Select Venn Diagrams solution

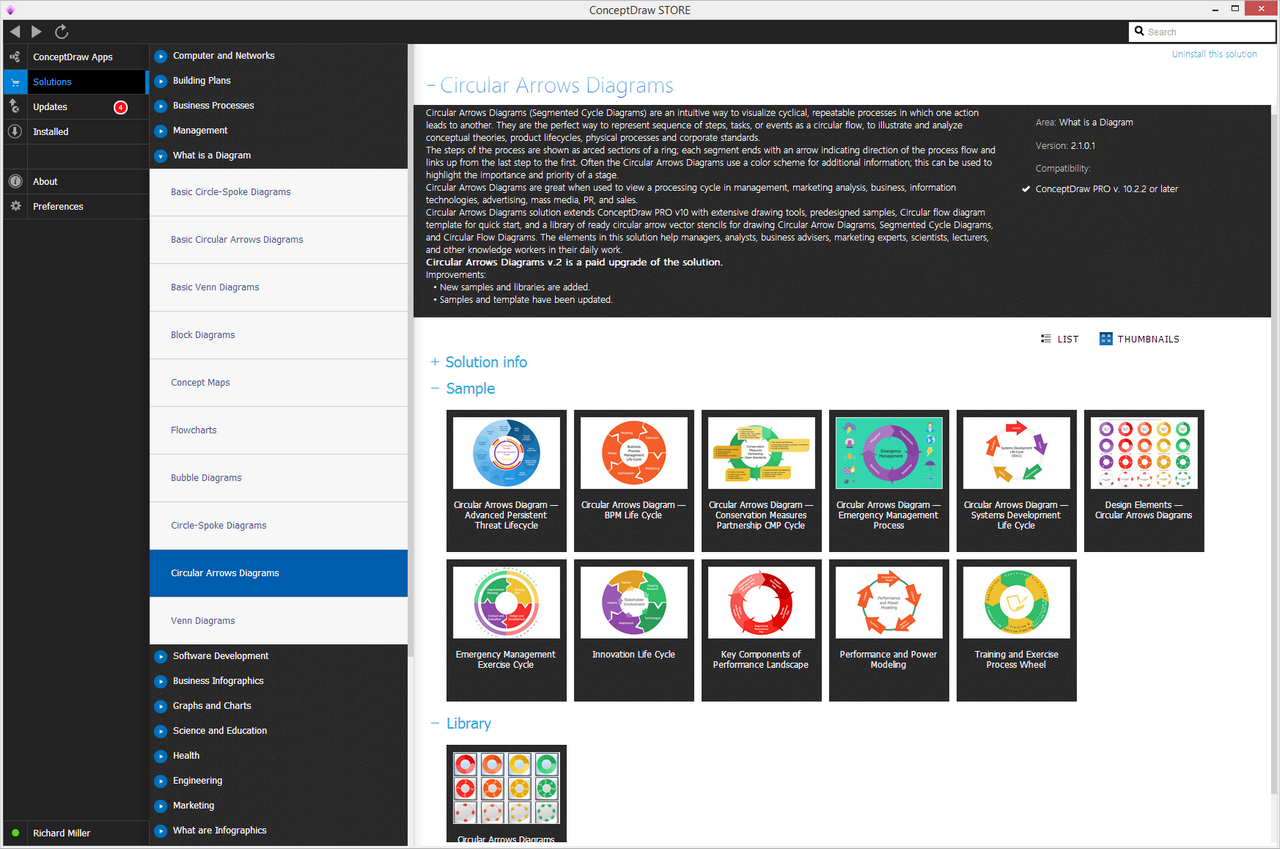(x=278, y=621)
